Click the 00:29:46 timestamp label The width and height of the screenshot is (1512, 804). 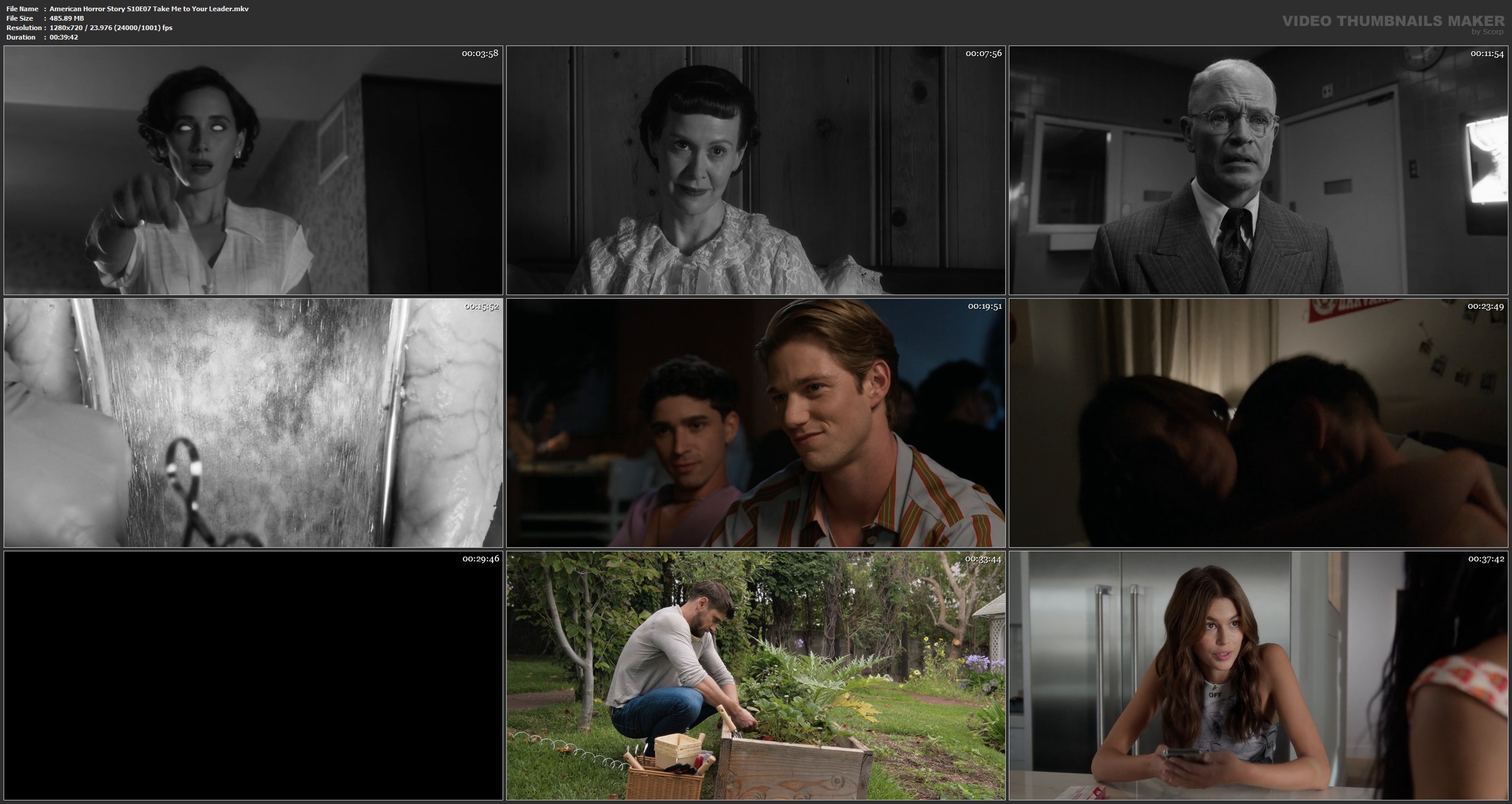(480, 559)
